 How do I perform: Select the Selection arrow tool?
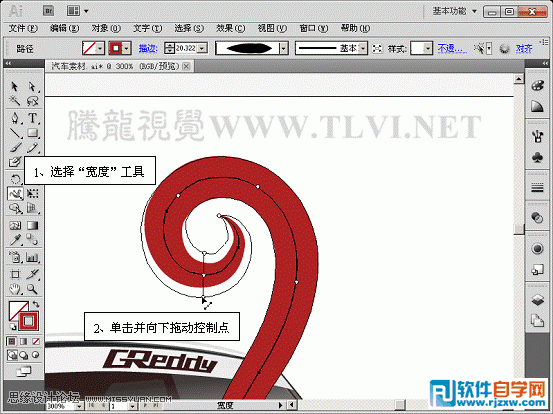[14, 86]
